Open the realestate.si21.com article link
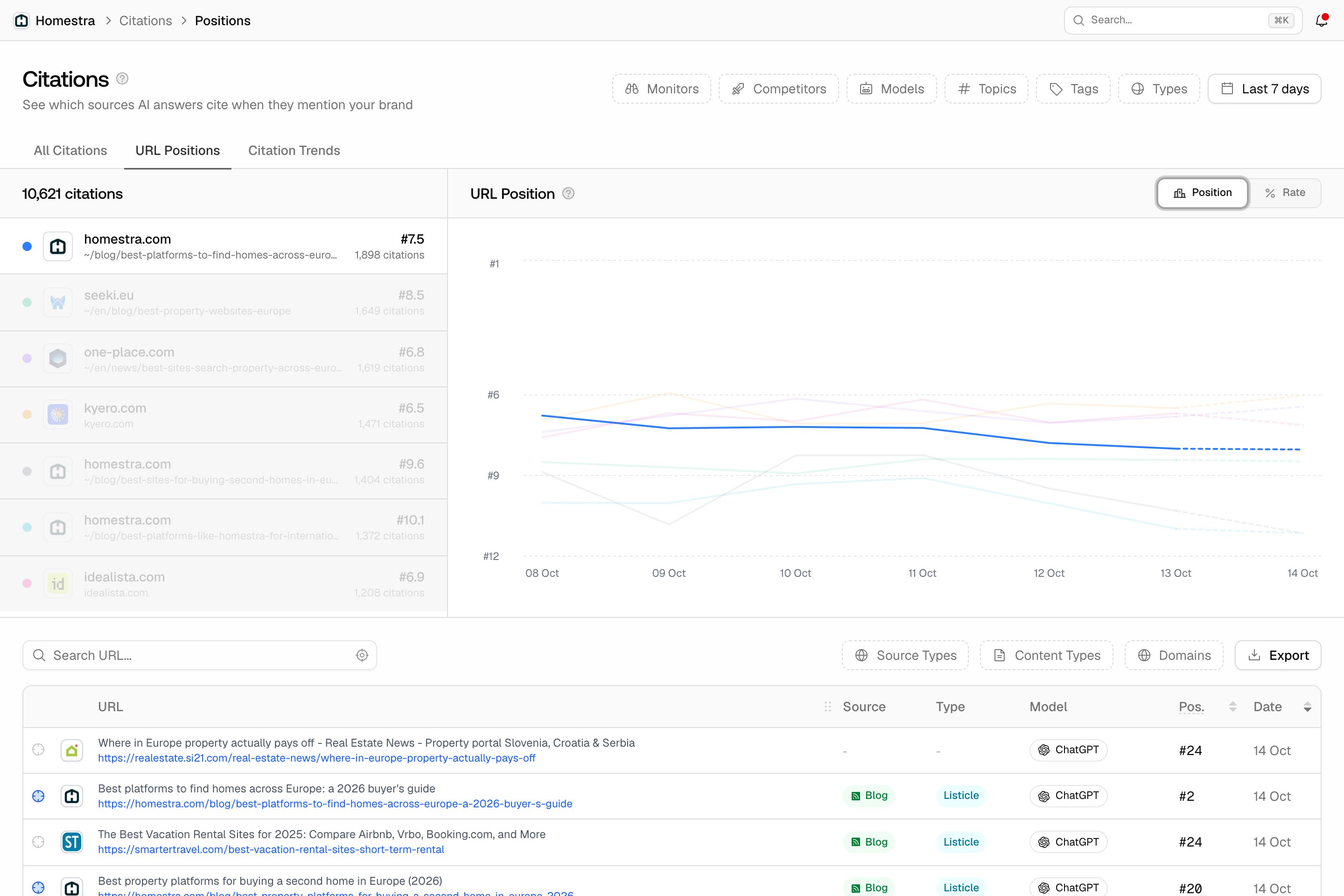This screenshot has width=1344, height=896. [316, 758]
